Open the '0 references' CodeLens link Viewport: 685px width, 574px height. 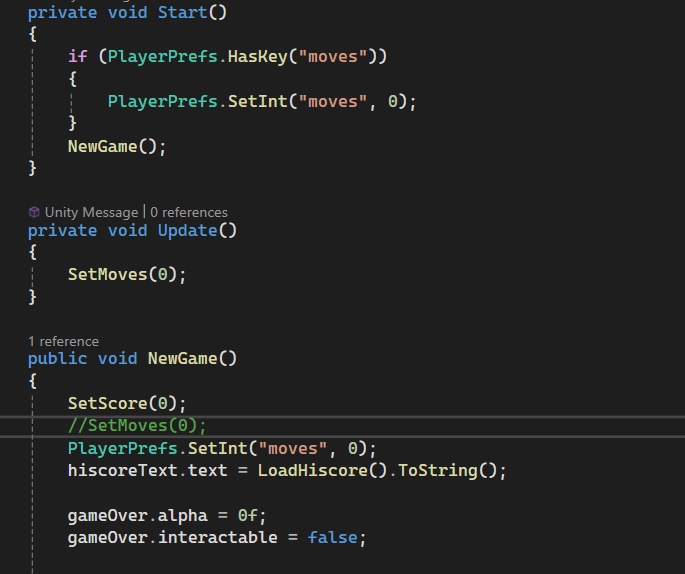pyautogui.click(x=189, y=212)
